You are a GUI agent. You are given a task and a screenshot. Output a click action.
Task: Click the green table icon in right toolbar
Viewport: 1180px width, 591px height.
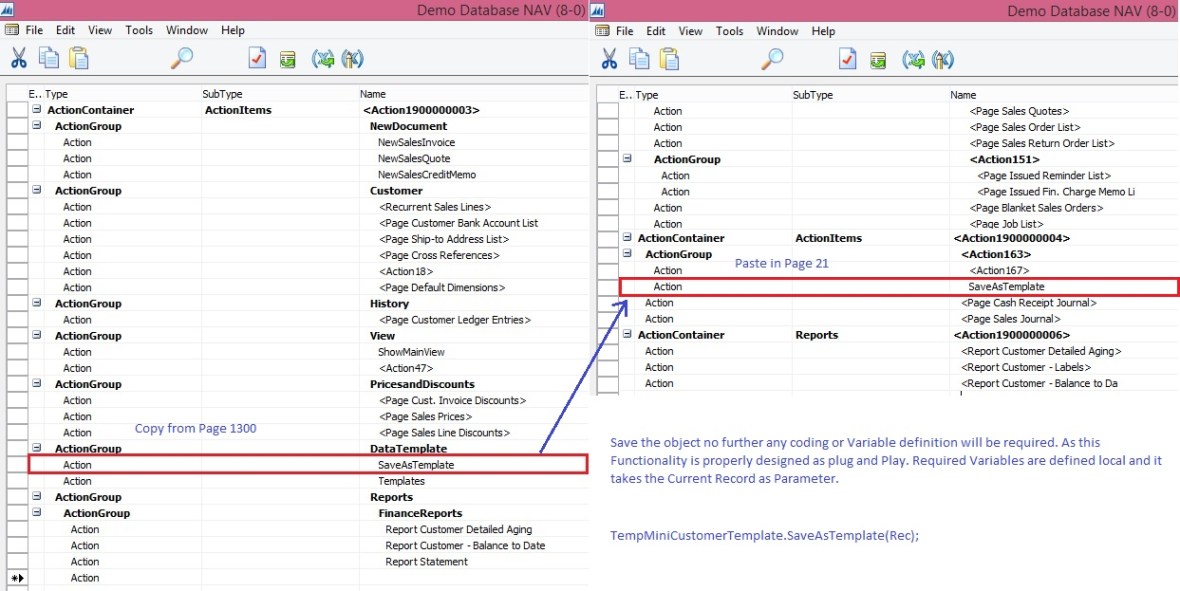[x=877, y=60]
